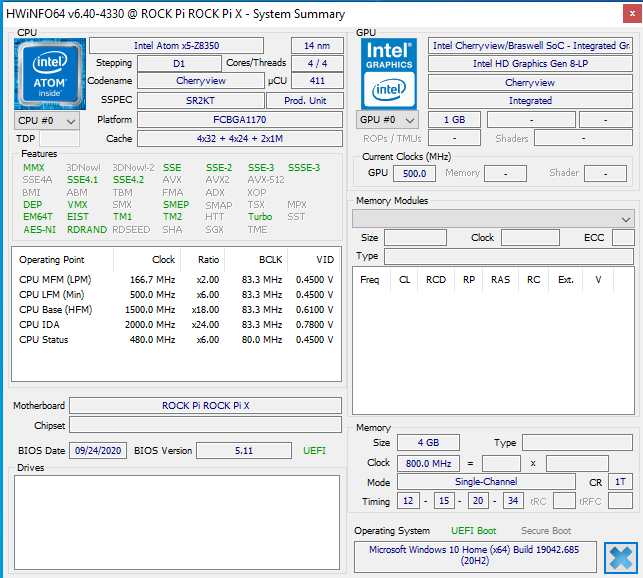
Task: Click the blue X close icon near the Operating System box
Action: pyautogui.click(x=621, y=557)
